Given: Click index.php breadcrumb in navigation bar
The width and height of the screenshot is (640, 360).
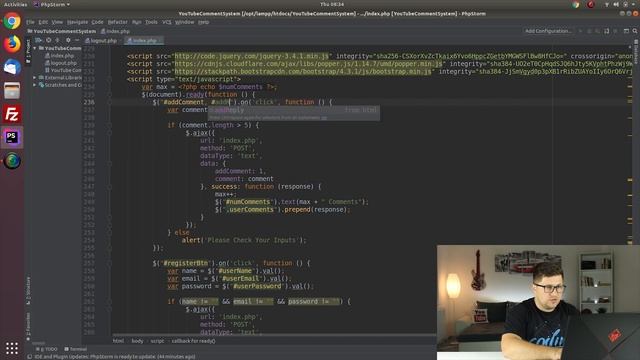Looking at the screenshot, I should click(115, 31).
